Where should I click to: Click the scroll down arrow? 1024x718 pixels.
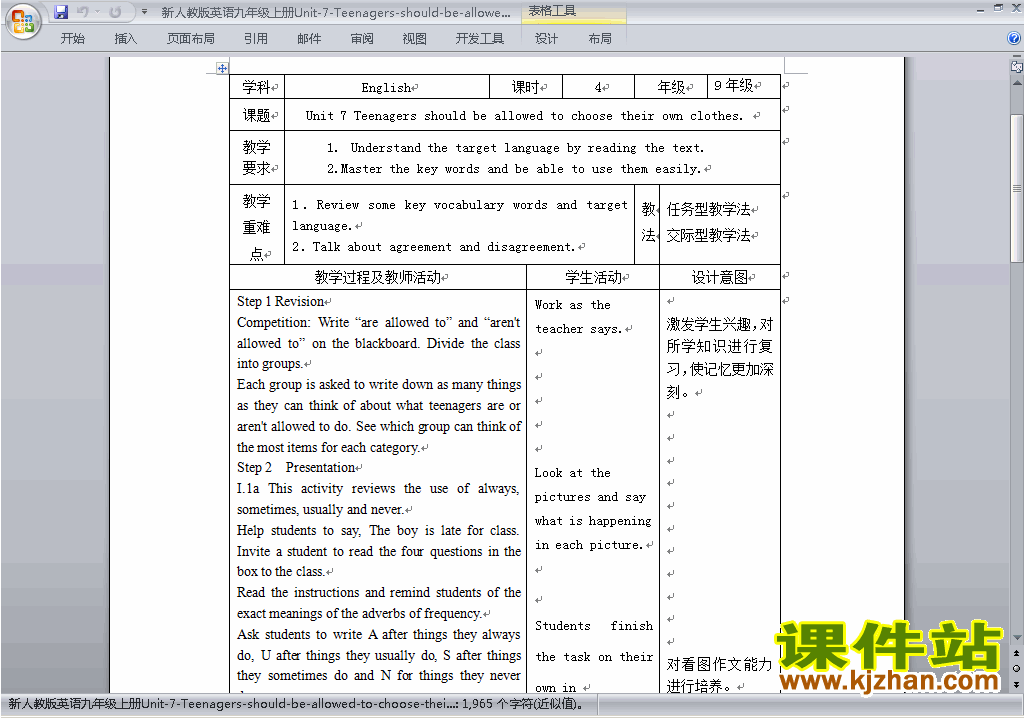1016,638
